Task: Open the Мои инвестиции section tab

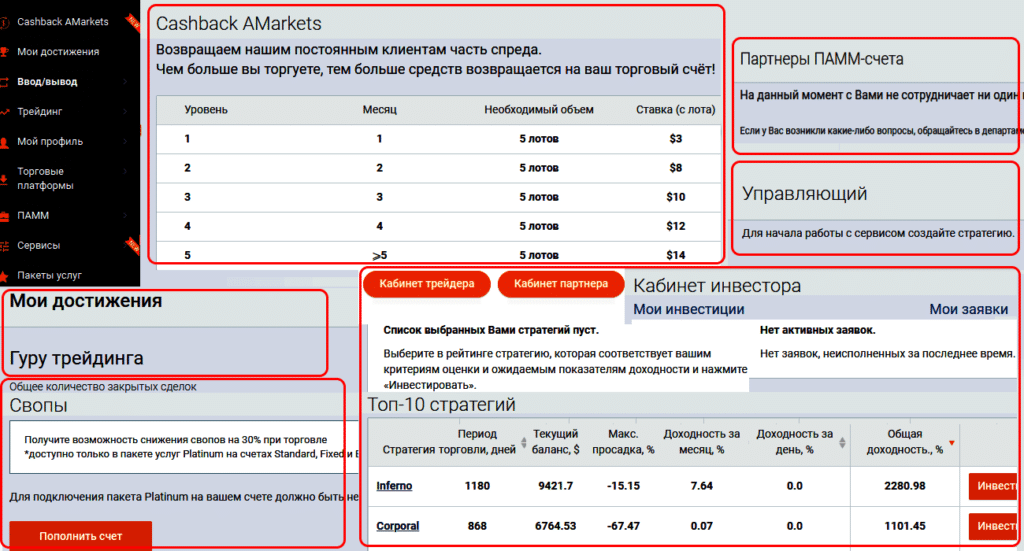Action: 689,309
